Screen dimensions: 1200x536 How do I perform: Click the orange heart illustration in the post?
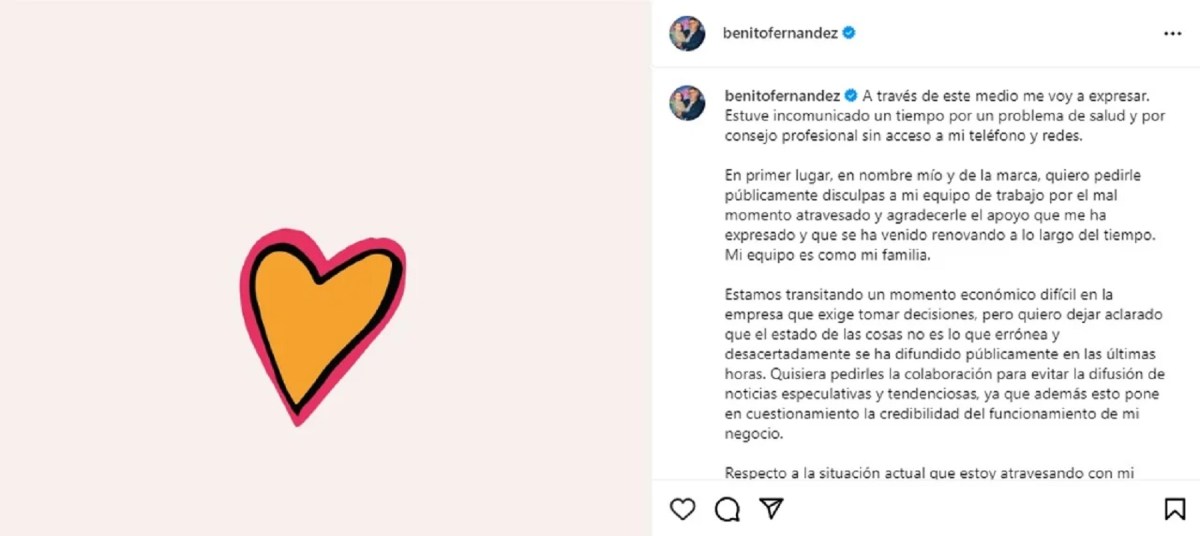(320, 310)
